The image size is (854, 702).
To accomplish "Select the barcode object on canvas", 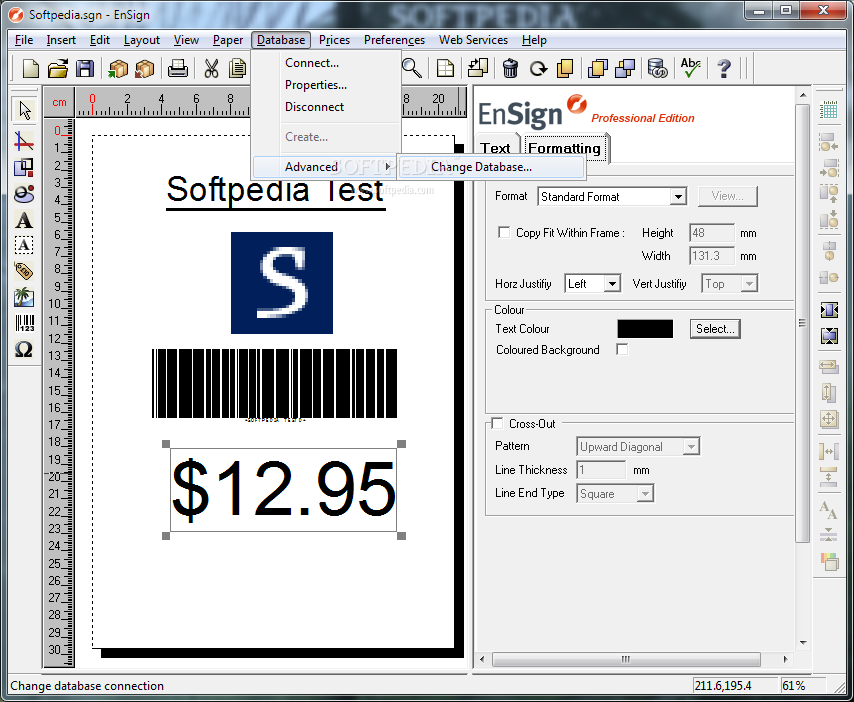I will point(274,384).
